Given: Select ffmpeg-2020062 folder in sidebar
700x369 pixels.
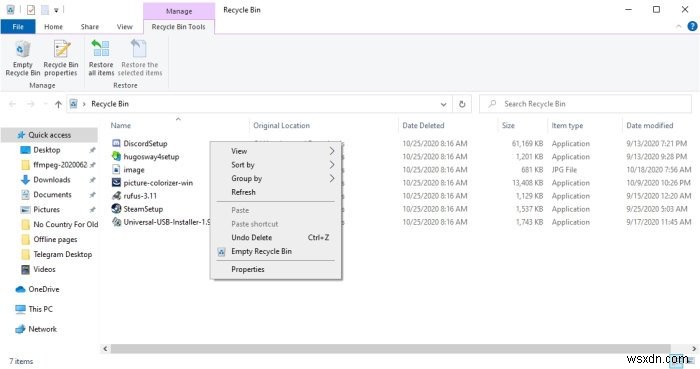Looking at the screenshot, I should coord(60,165).
